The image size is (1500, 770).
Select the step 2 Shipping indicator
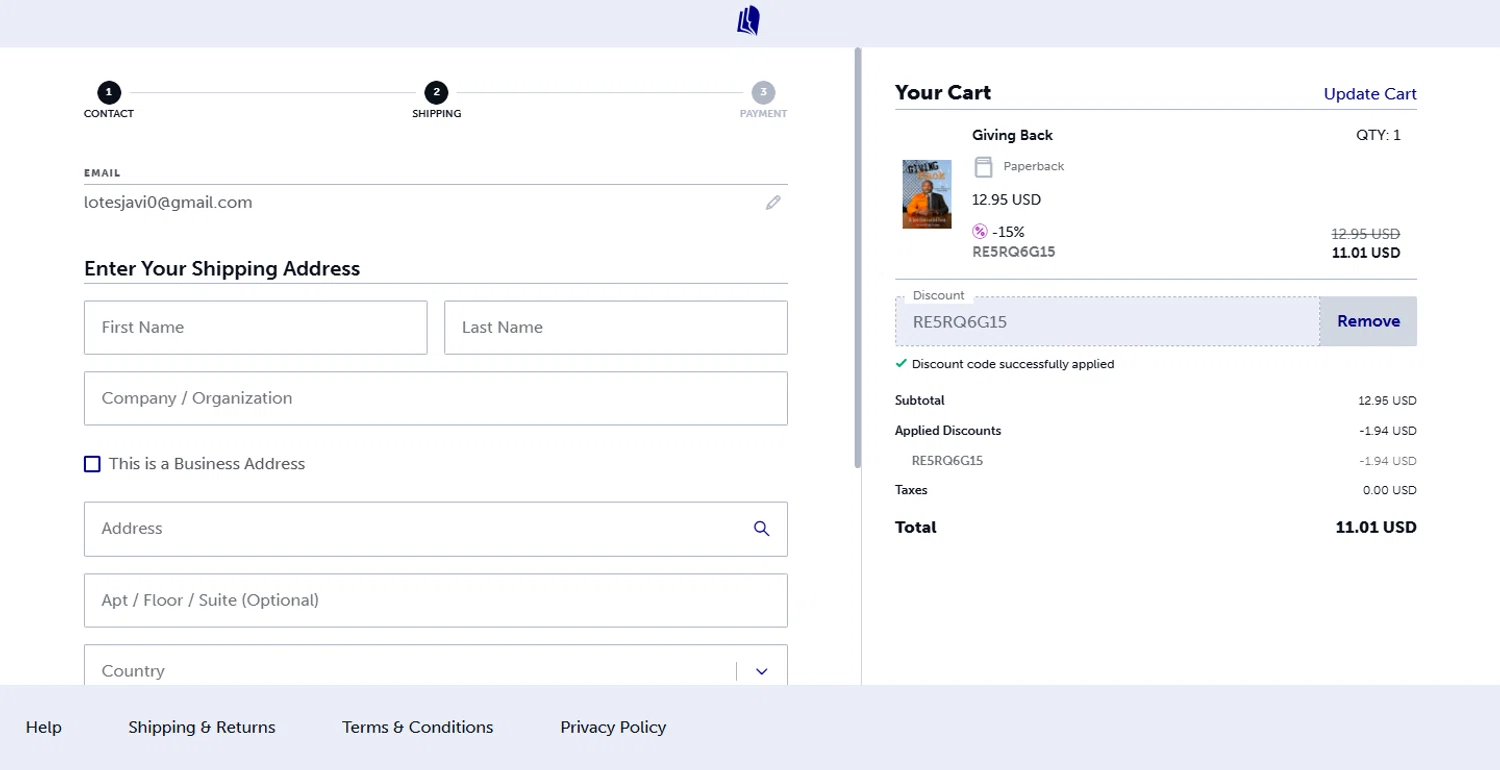pos(436,93)
